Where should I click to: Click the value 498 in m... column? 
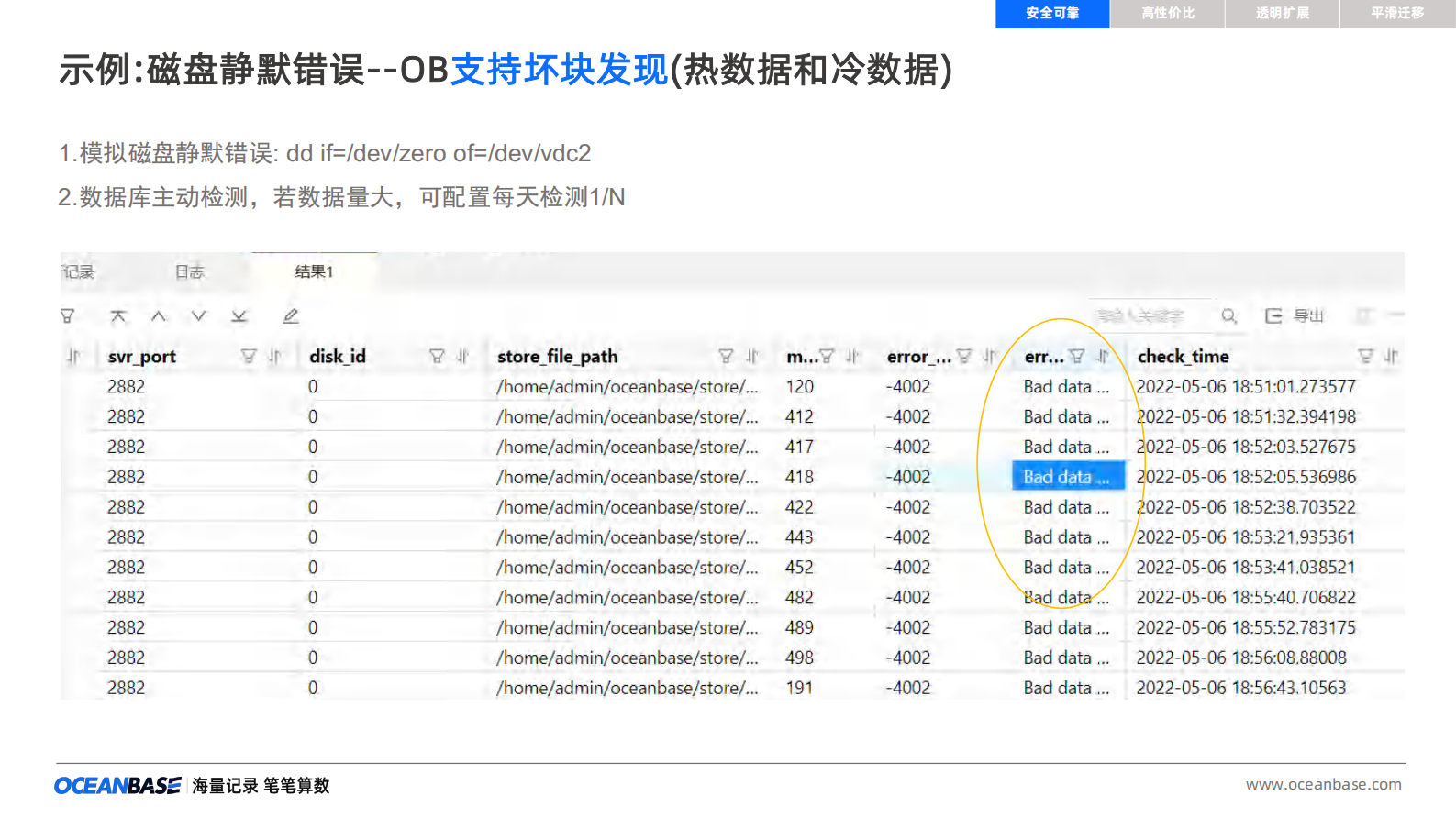click(x=799, y=658)
